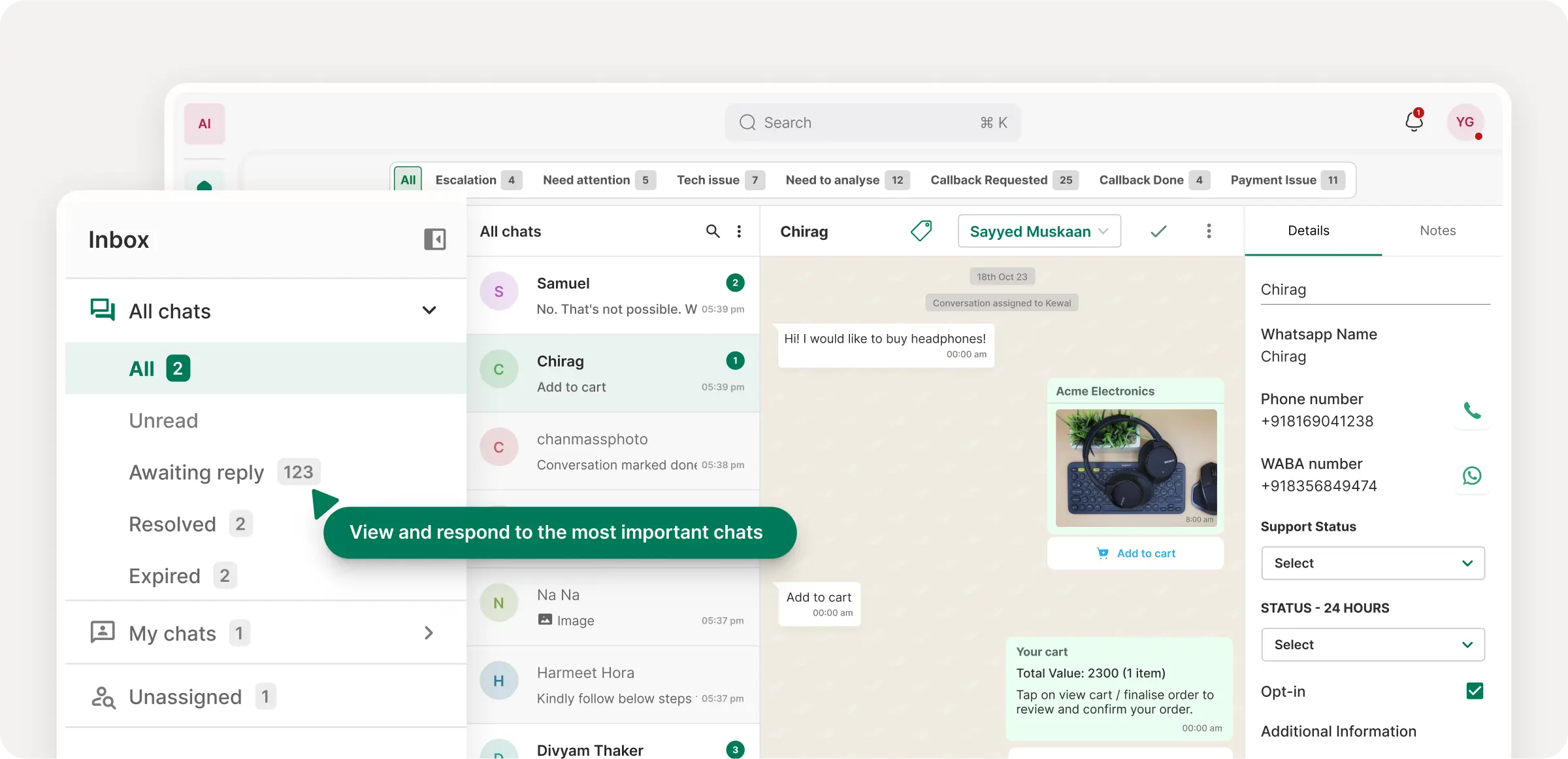
Task: Open the Sayyed Muskaan assignee selector
Action: tap(1039, 231)
